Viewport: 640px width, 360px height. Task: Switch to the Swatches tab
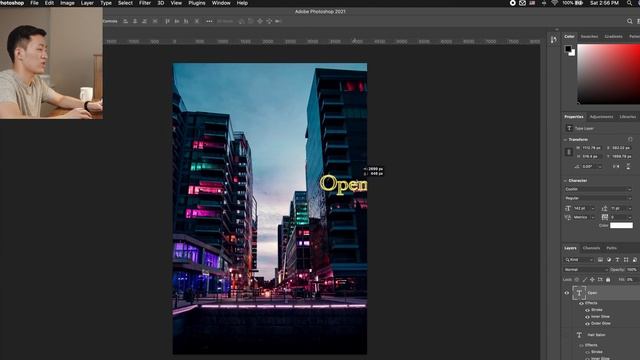[589, 37]
